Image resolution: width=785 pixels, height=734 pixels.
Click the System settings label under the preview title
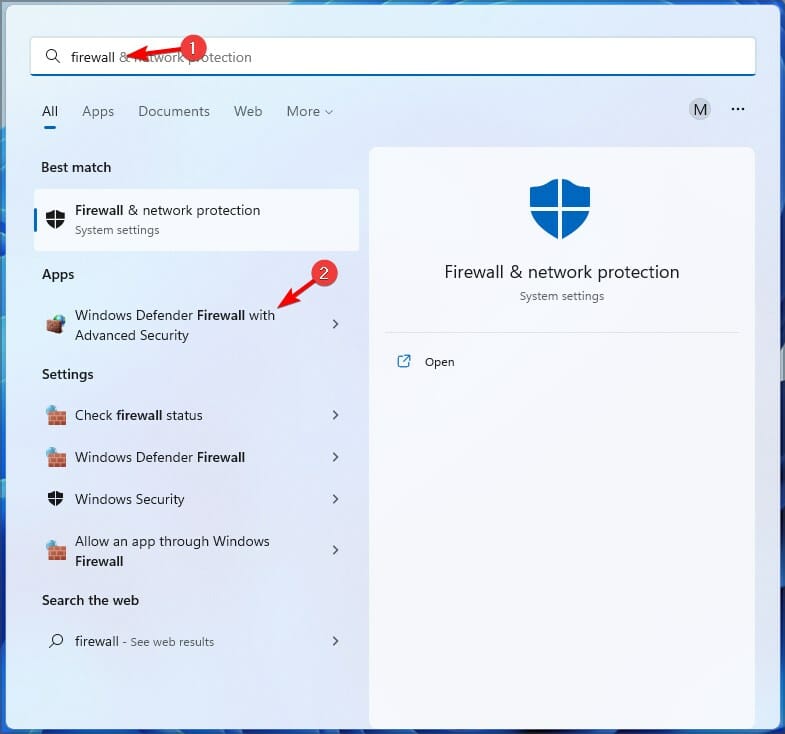point(562,296)
